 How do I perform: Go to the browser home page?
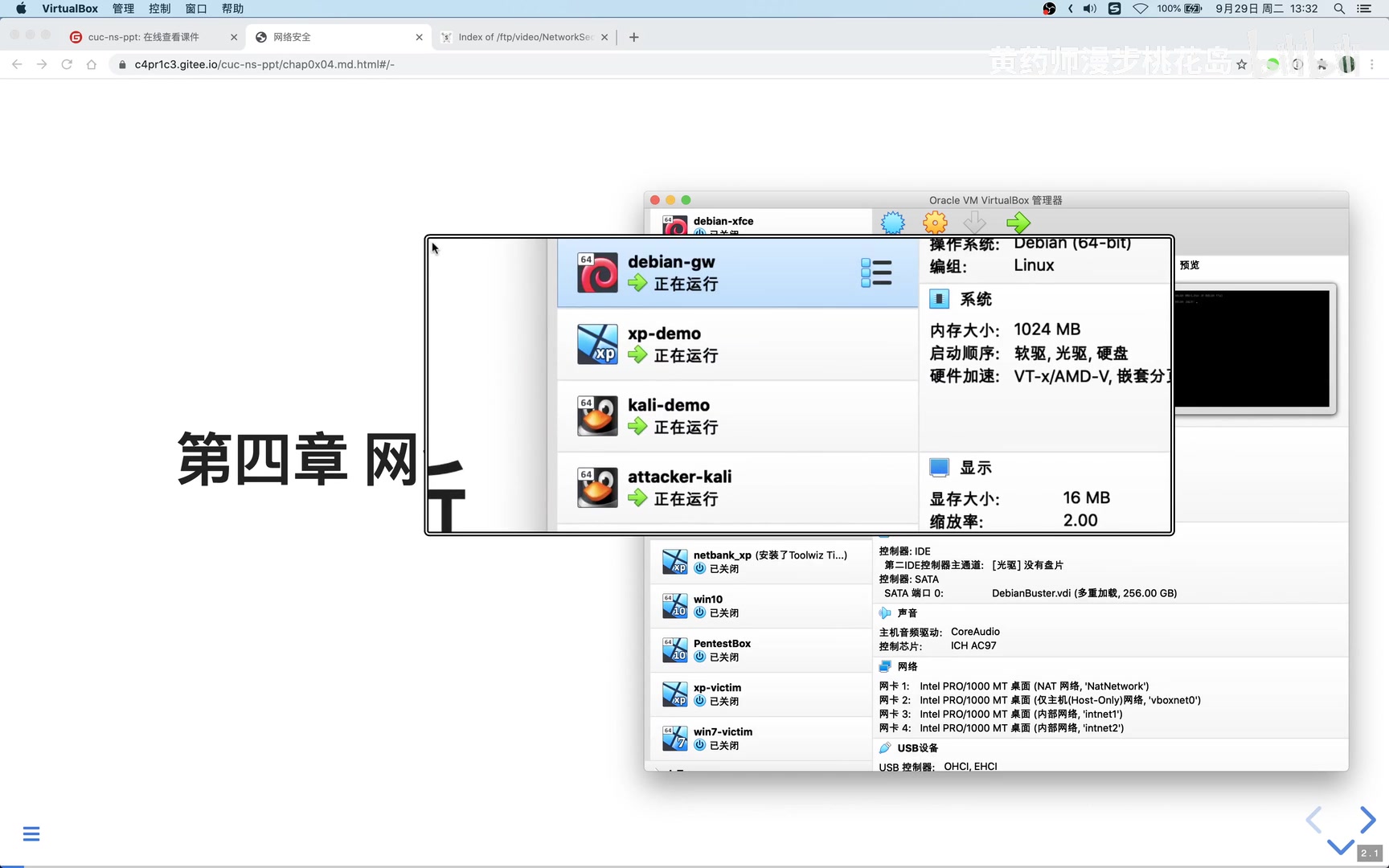pos(92,64)
